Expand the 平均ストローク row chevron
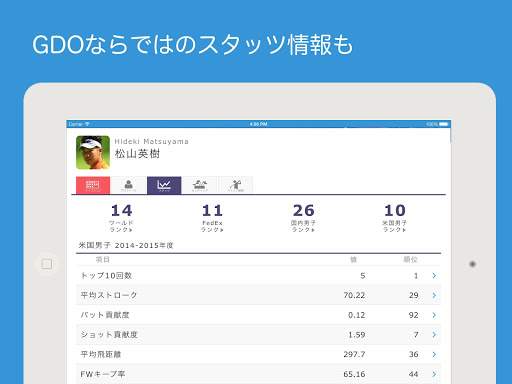The width and height of the screenshot is (512, 384). pyautogui.click(x=434, y=295)
